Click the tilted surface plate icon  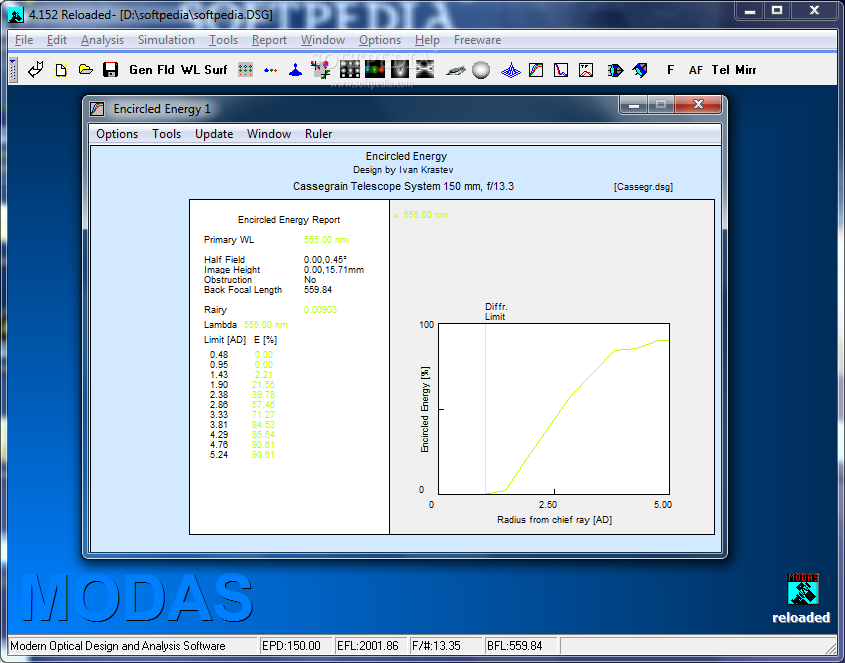tap(455, 70)
